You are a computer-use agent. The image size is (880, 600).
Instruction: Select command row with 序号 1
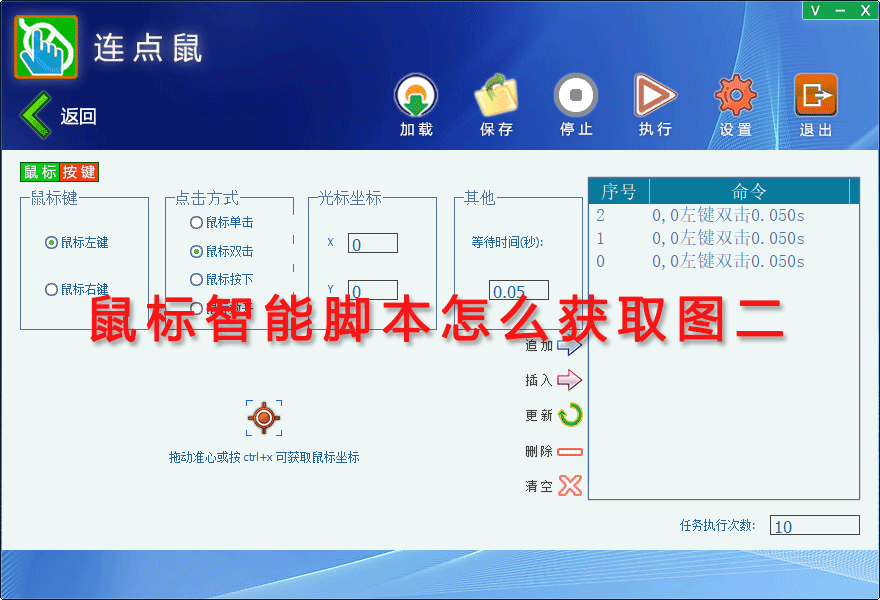click(724, 238)
